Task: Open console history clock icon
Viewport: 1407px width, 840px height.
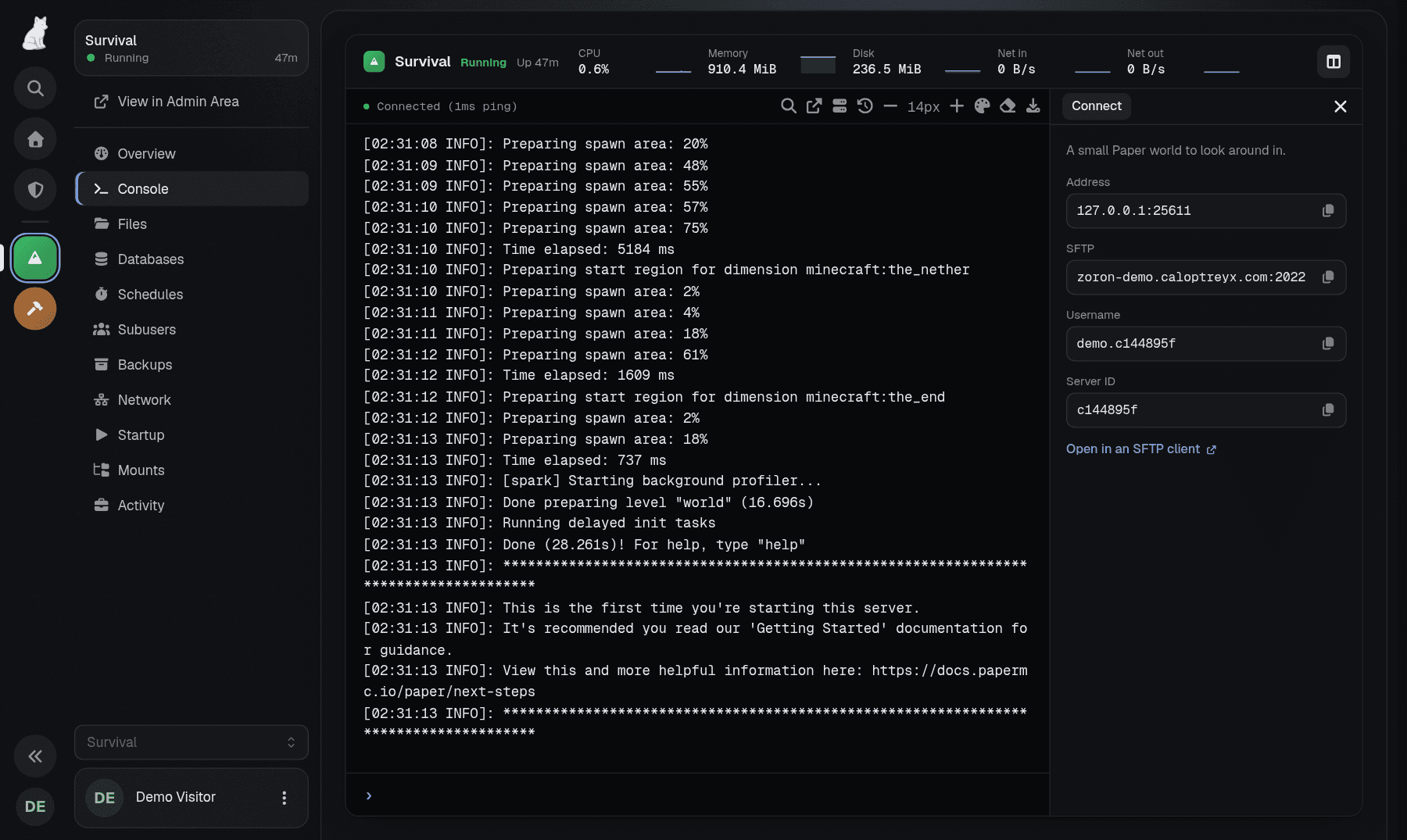Action: [x=865, y=106]
